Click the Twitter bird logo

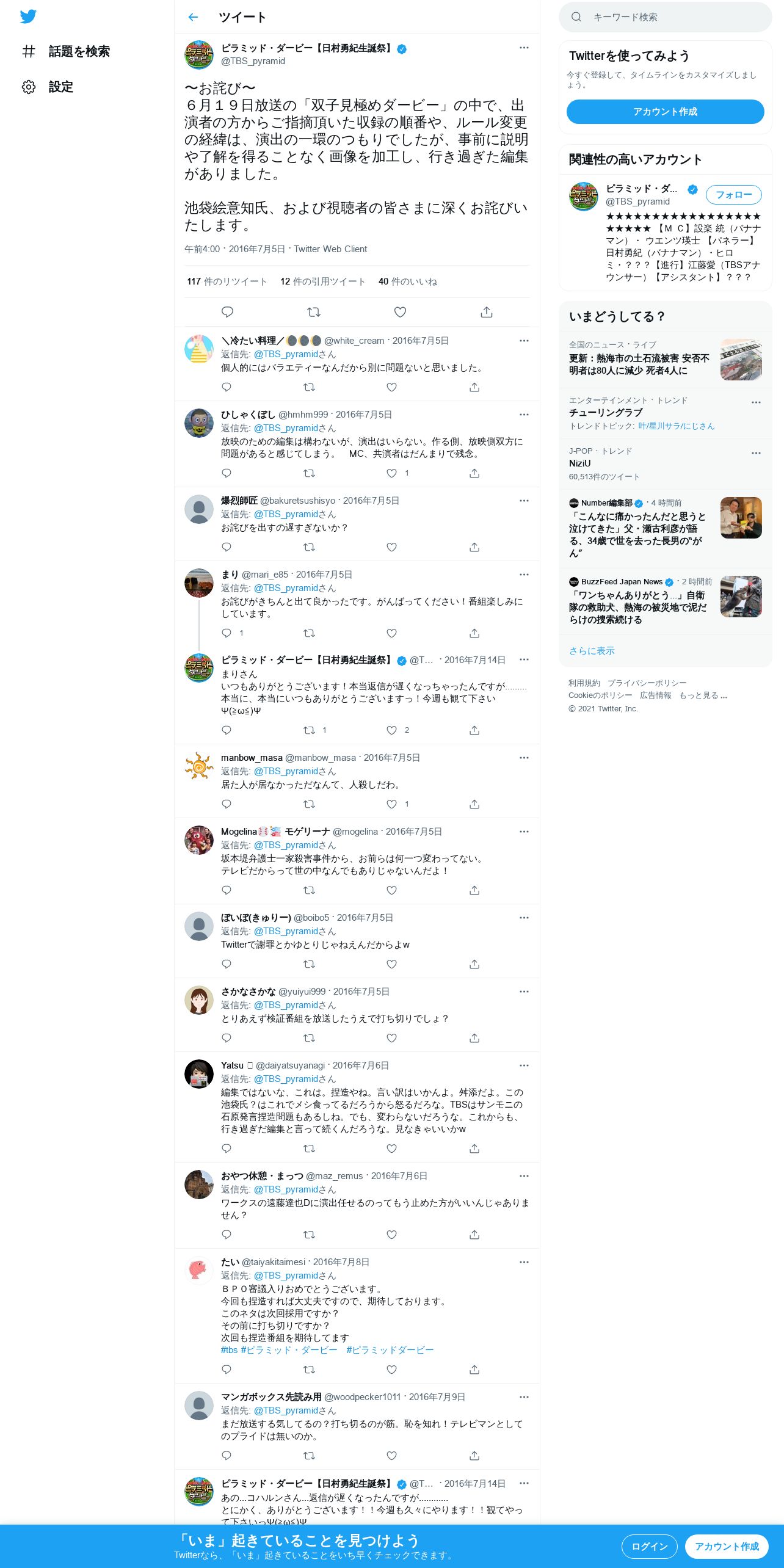coord(28,16)
